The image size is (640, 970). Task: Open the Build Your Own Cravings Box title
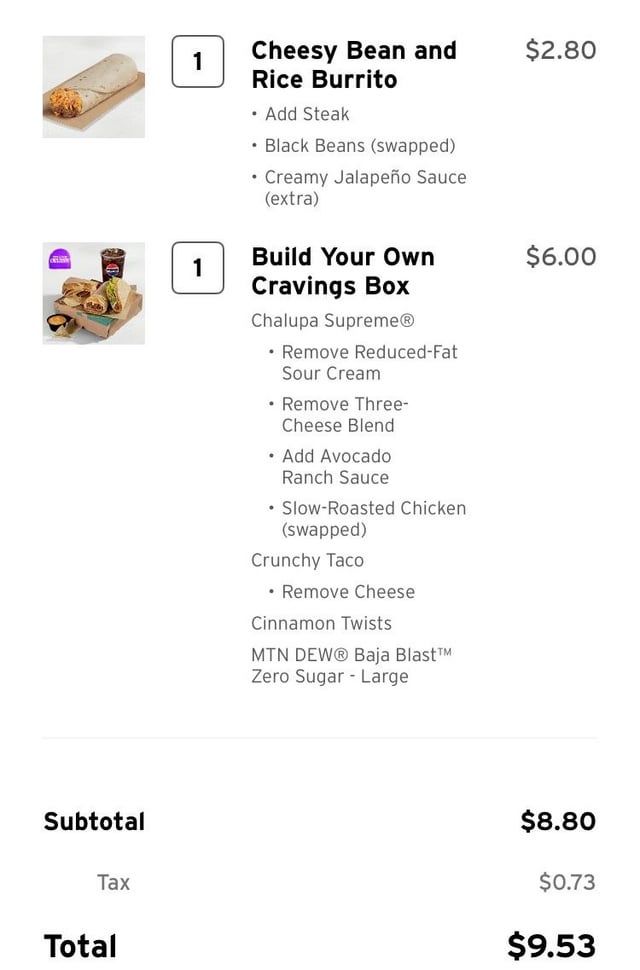[342, 271]
